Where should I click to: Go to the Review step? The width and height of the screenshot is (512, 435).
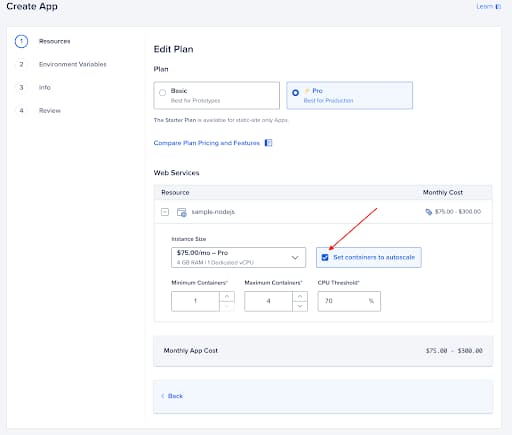50,111
